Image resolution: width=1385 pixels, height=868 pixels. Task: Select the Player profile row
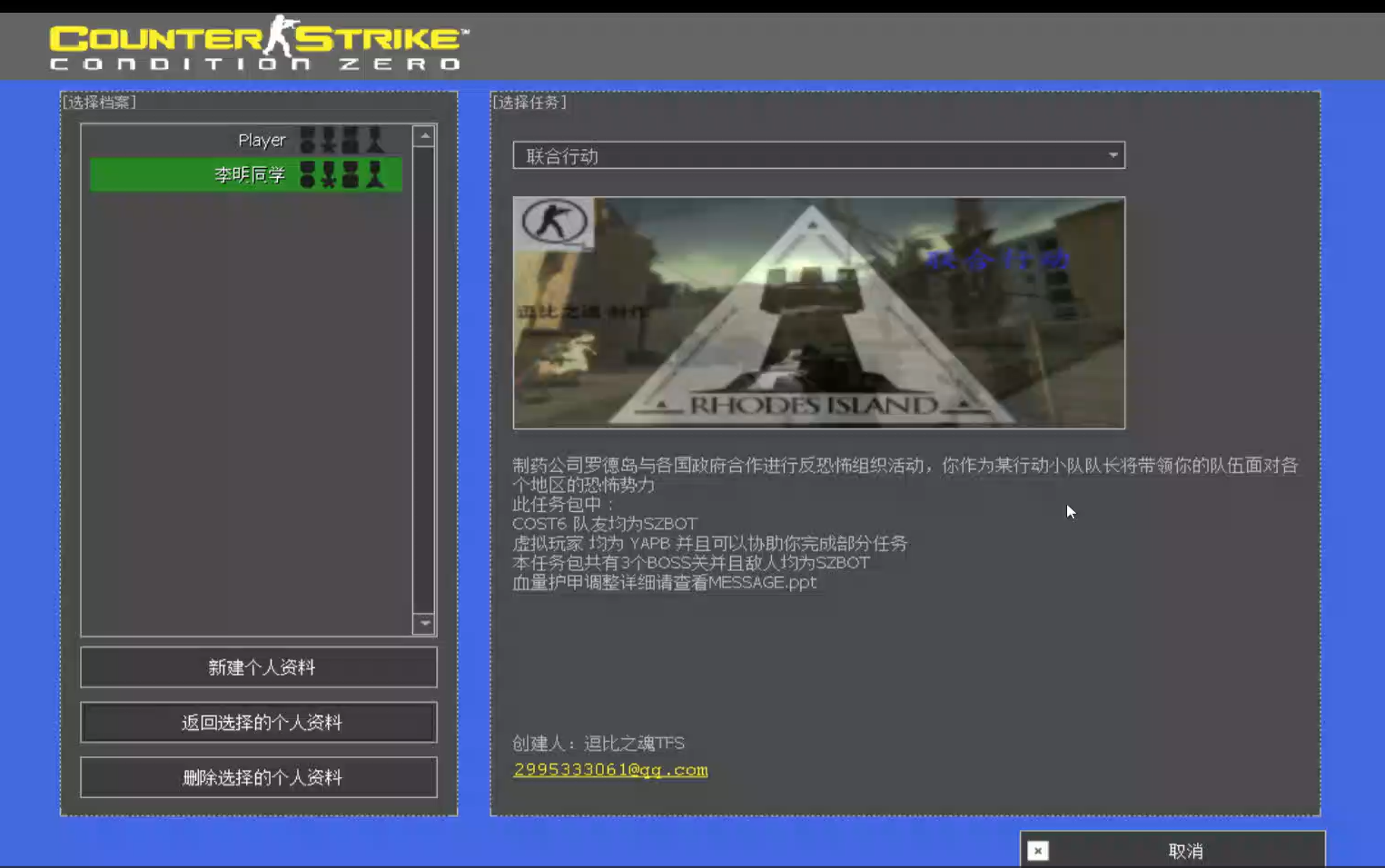click(x=246, y=140)
